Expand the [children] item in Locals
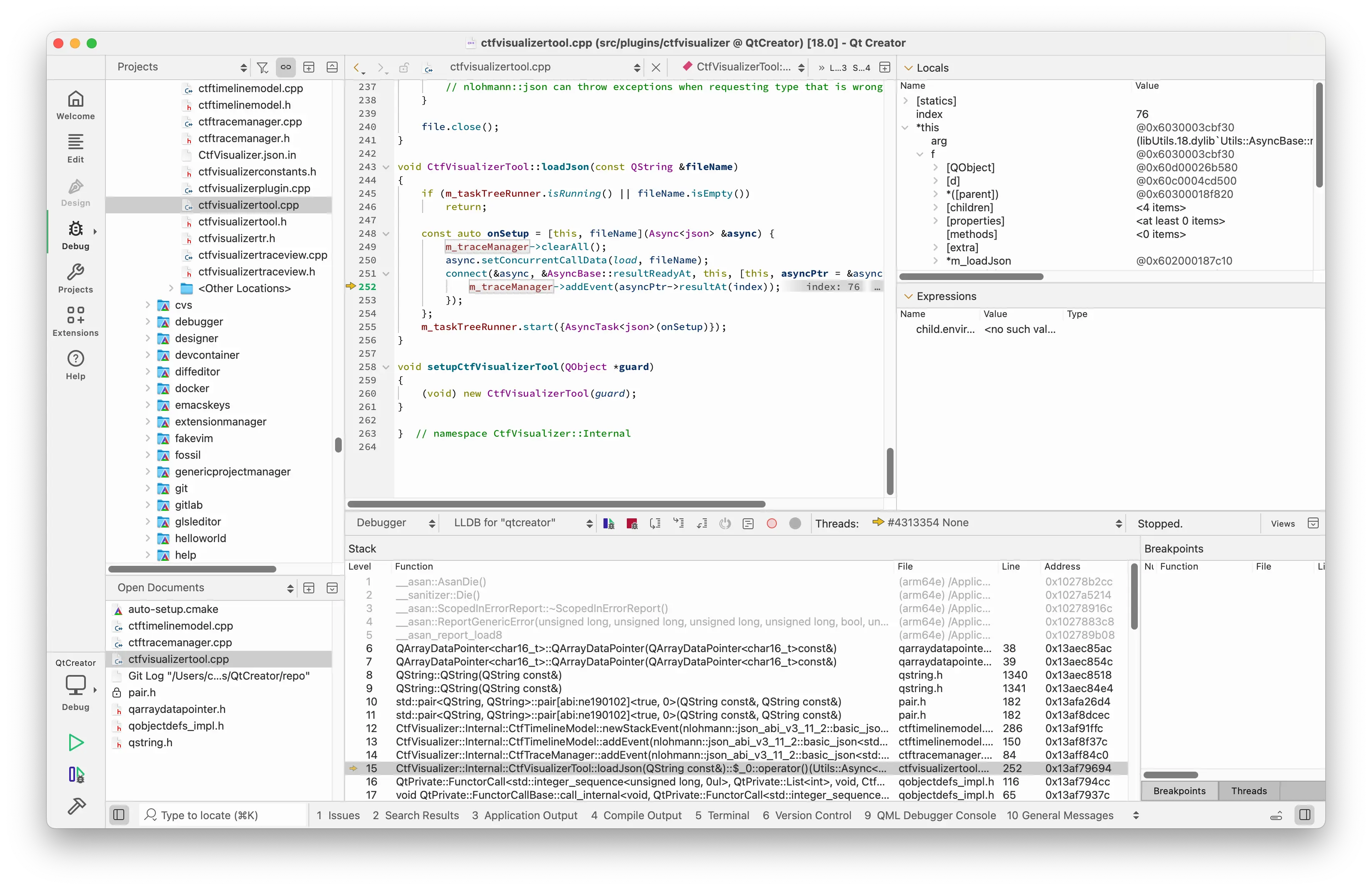The height and width of the screenshot is (890, 1372). 935,207
